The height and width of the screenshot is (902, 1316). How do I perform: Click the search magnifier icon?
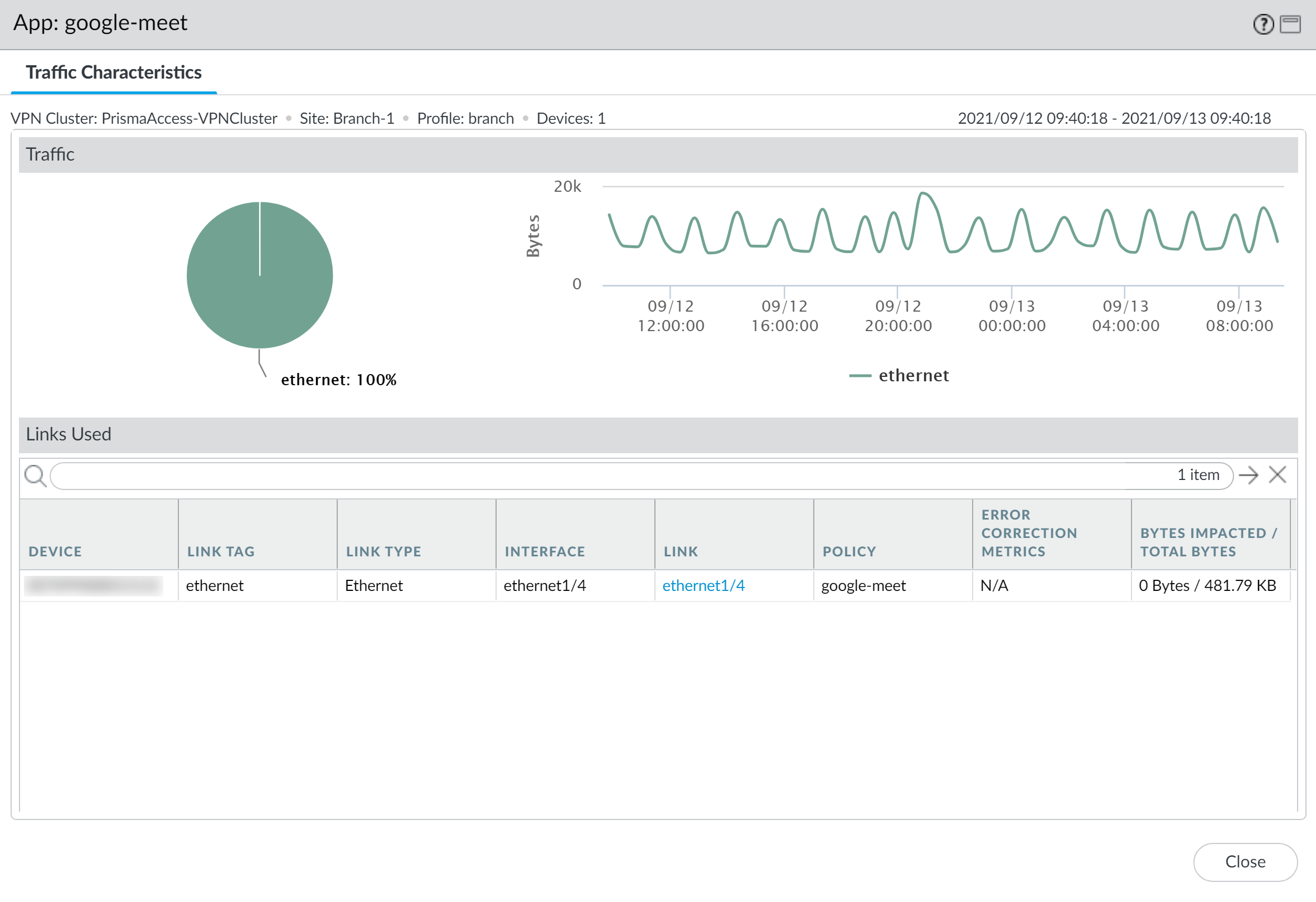coord(35,476)
